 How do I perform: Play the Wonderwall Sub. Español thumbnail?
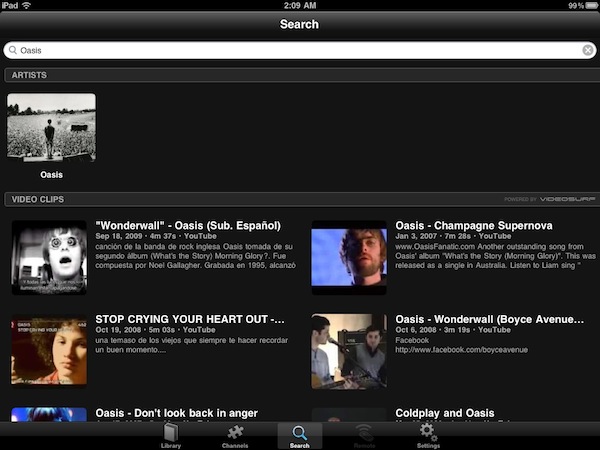(x=50, y=257)
